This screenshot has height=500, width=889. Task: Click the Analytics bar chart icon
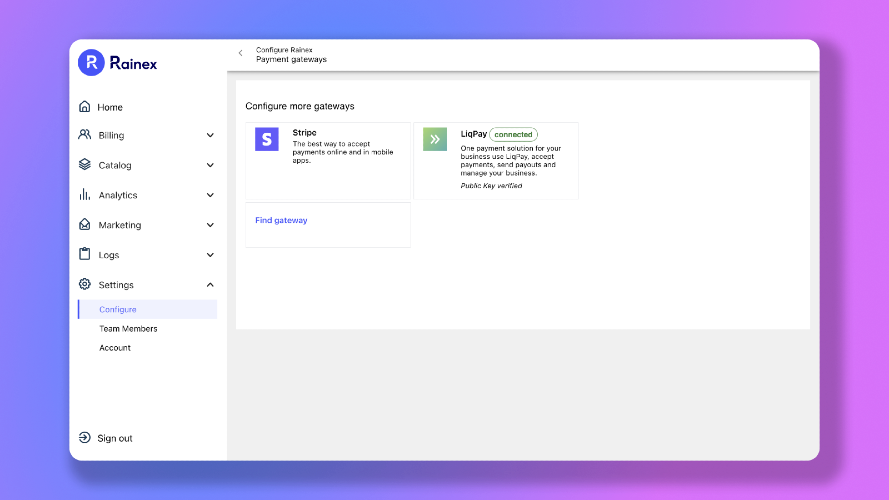[x=84, y=194]
